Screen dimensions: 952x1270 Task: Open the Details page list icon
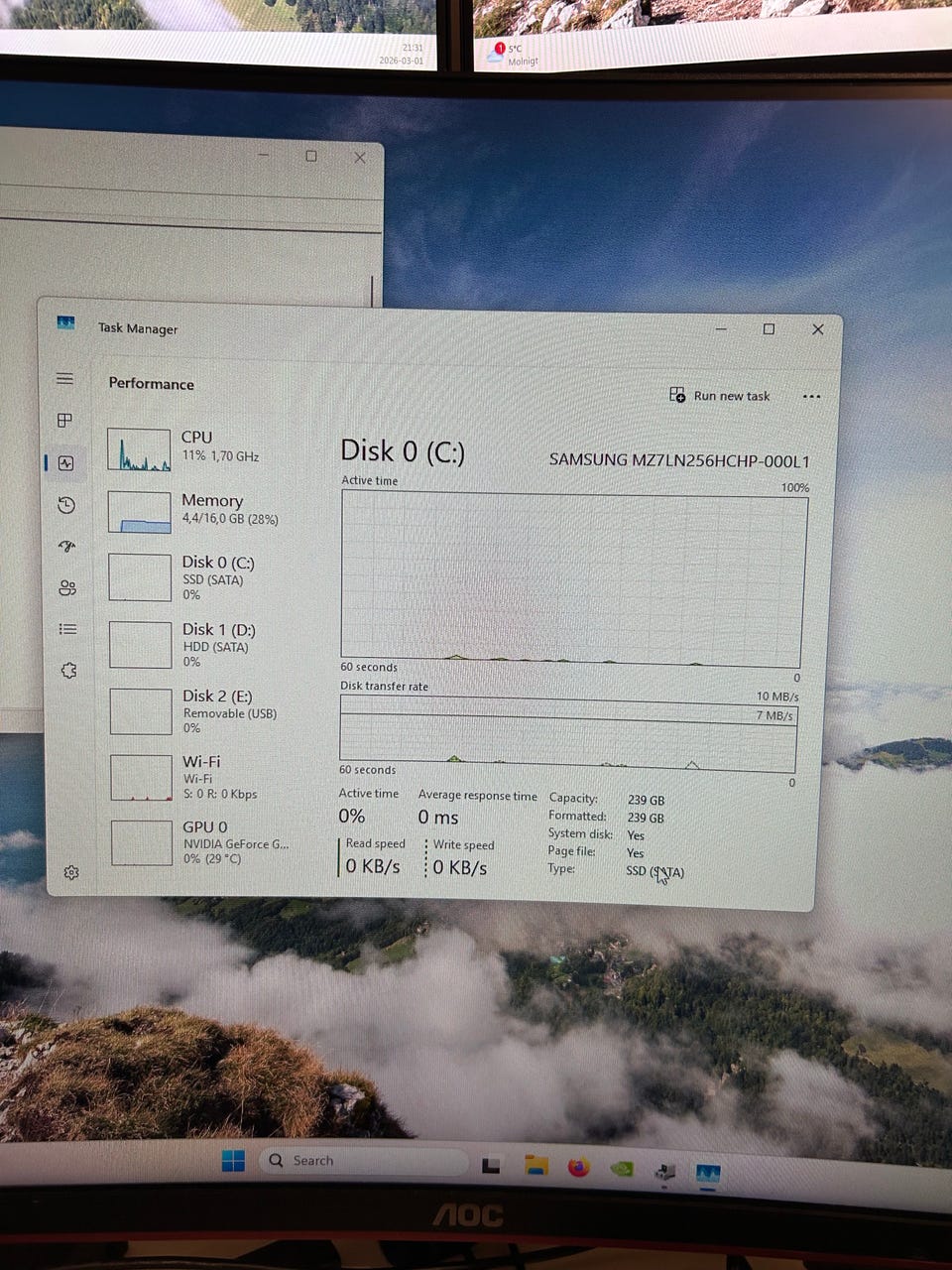click(67, 629)
